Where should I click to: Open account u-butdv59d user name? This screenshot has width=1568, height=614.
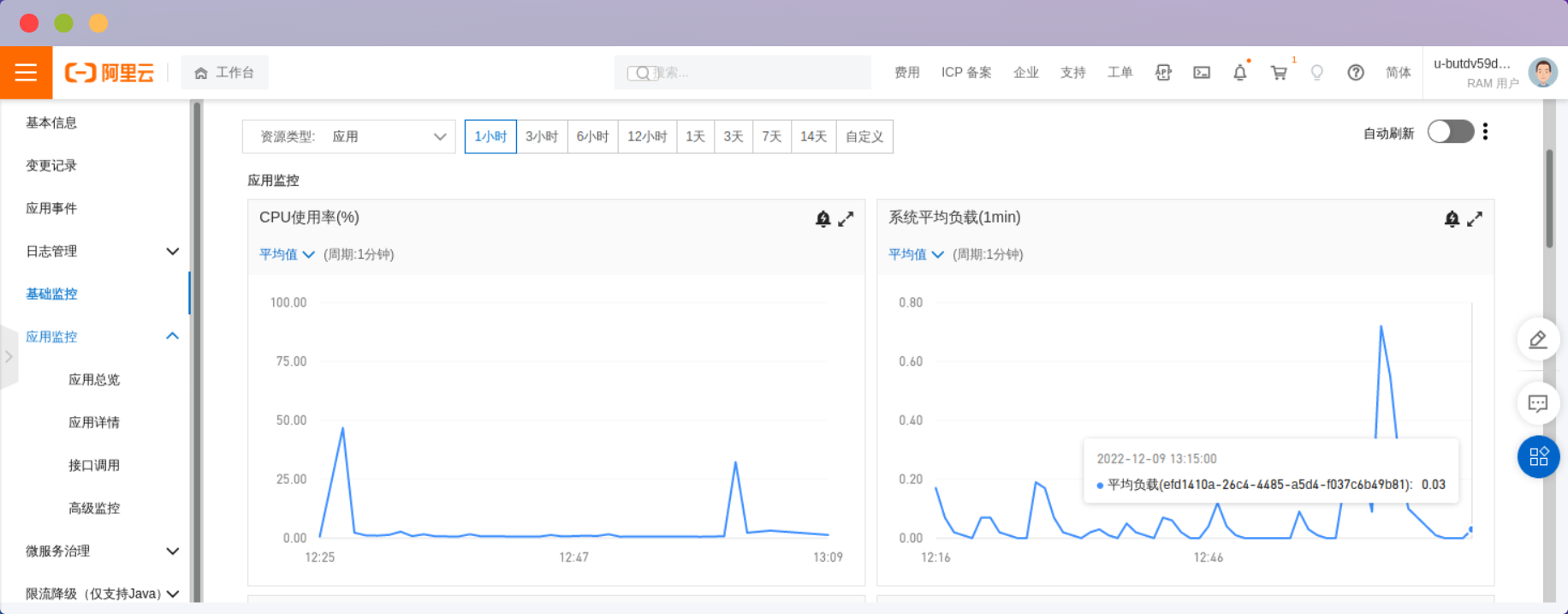pyautogui.click(x=1472, y=63)
